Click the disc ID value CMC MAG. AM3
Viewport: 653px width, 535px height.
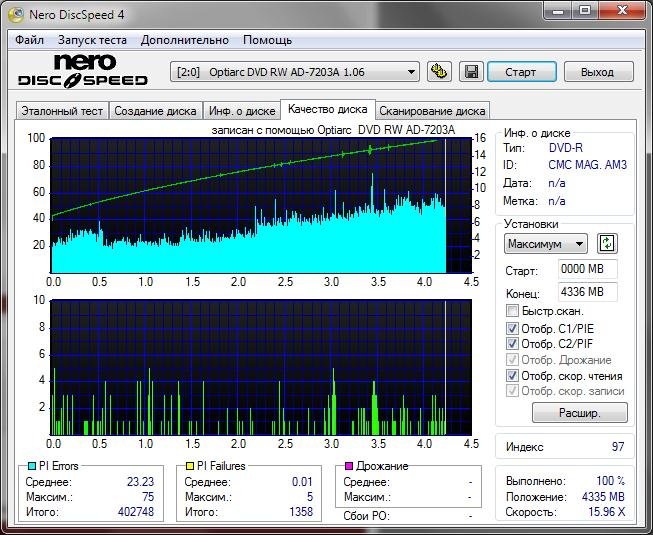coord(587,165)
